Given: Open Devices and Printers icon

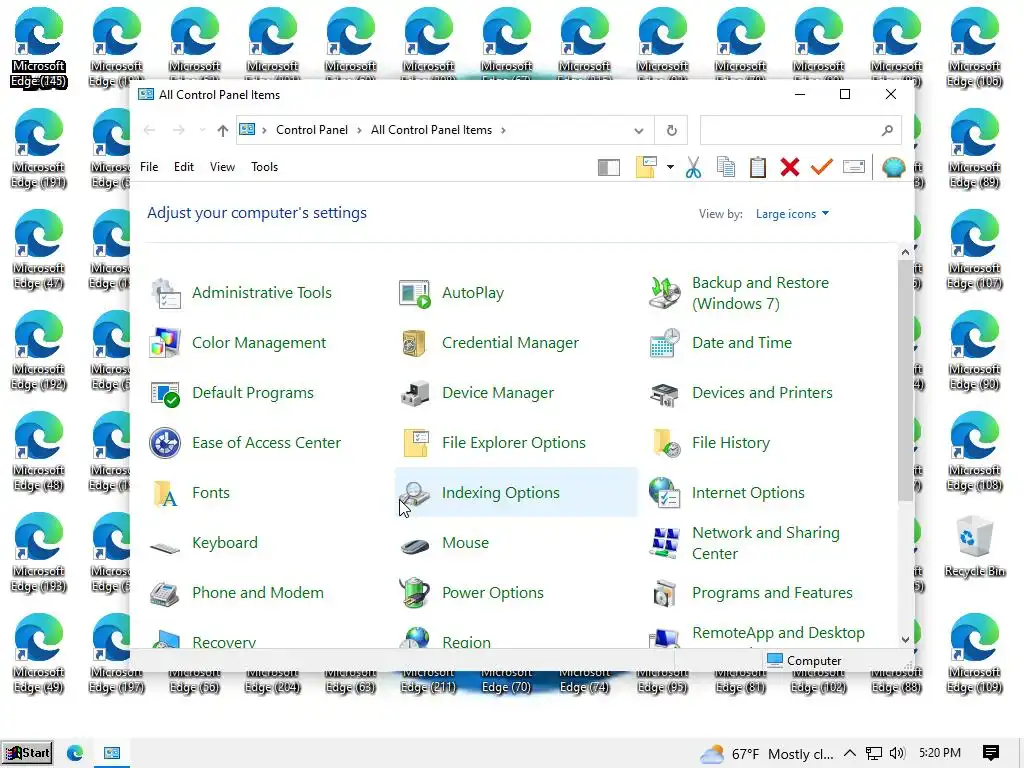Looking at the screenshot, I should [x=665, y=393].
